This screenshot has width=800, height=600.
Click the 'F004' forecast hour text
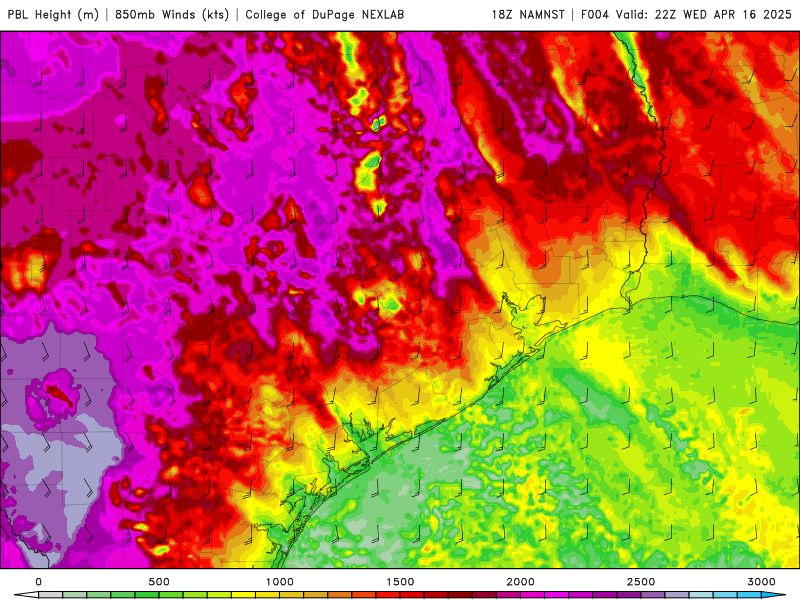595,14
